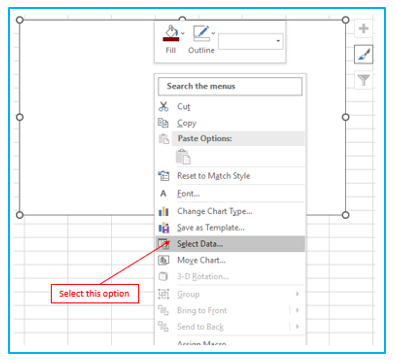Click the Outline pen icon
The width and height of the screenshot is (395, 363).
(201, 33)
